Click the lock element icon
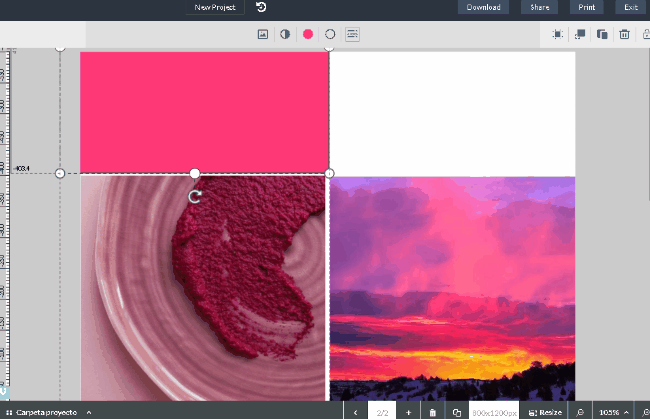 [x=646, y=34]
